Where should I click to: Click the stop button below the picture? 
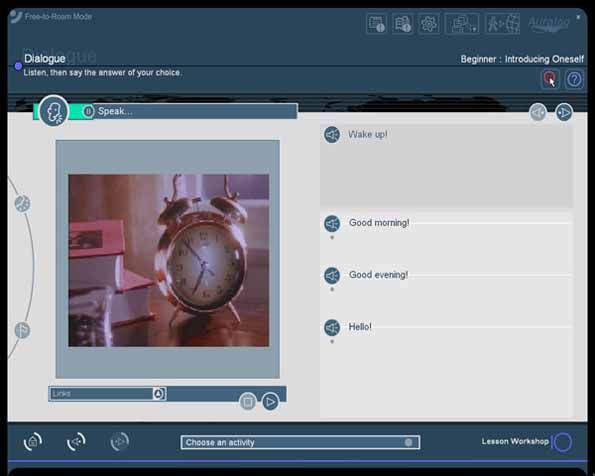coord(248,402)
